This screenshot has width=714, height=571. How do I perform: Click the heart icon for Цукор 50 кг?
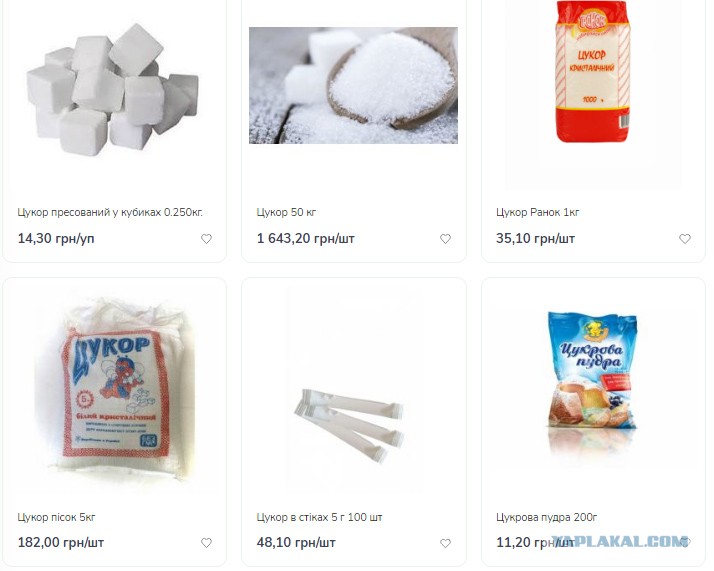(x=445, y=239)
